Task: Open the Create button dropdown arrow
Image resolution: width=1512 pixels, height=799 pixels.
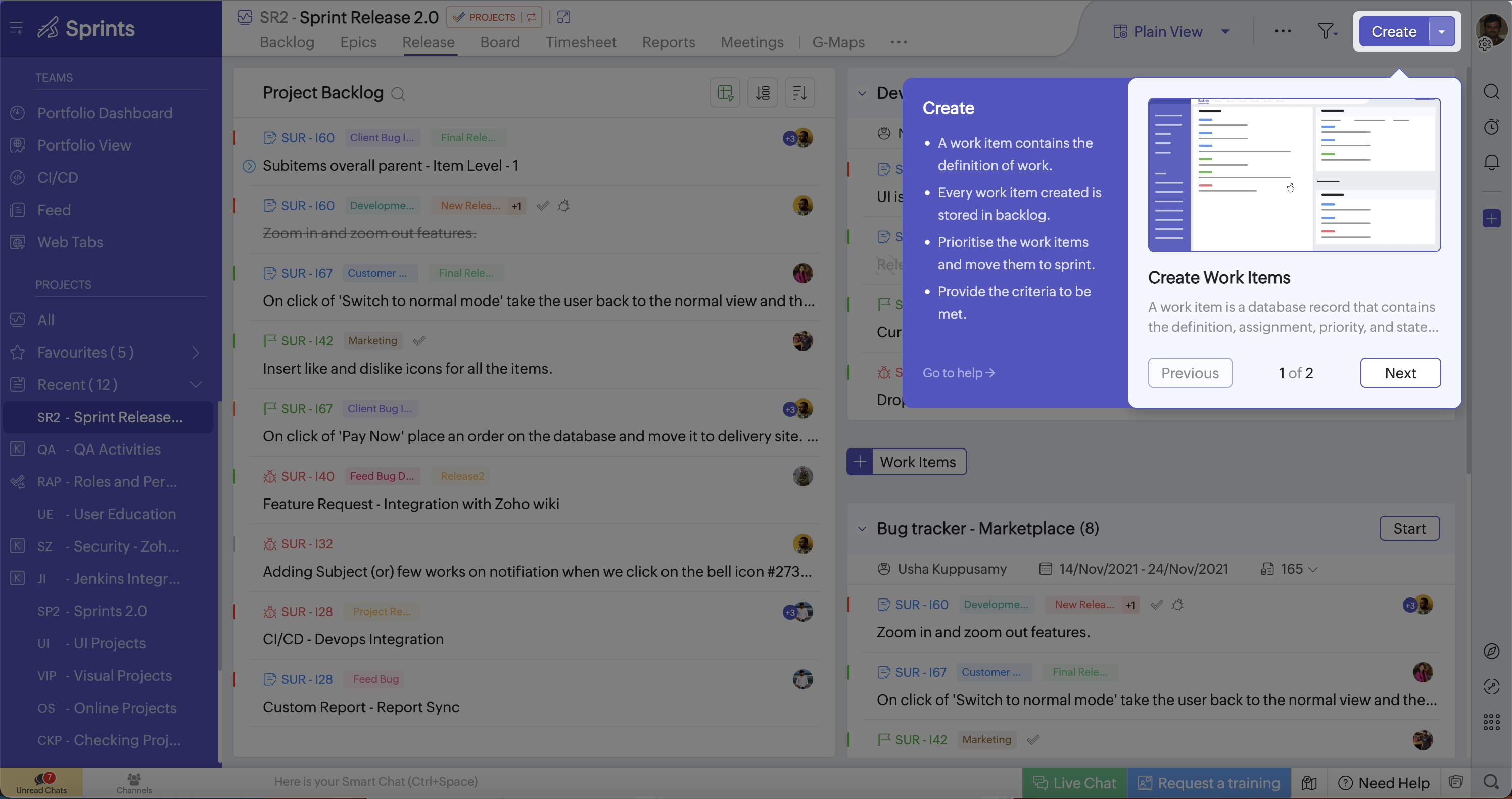Action: pos(1442,32)
